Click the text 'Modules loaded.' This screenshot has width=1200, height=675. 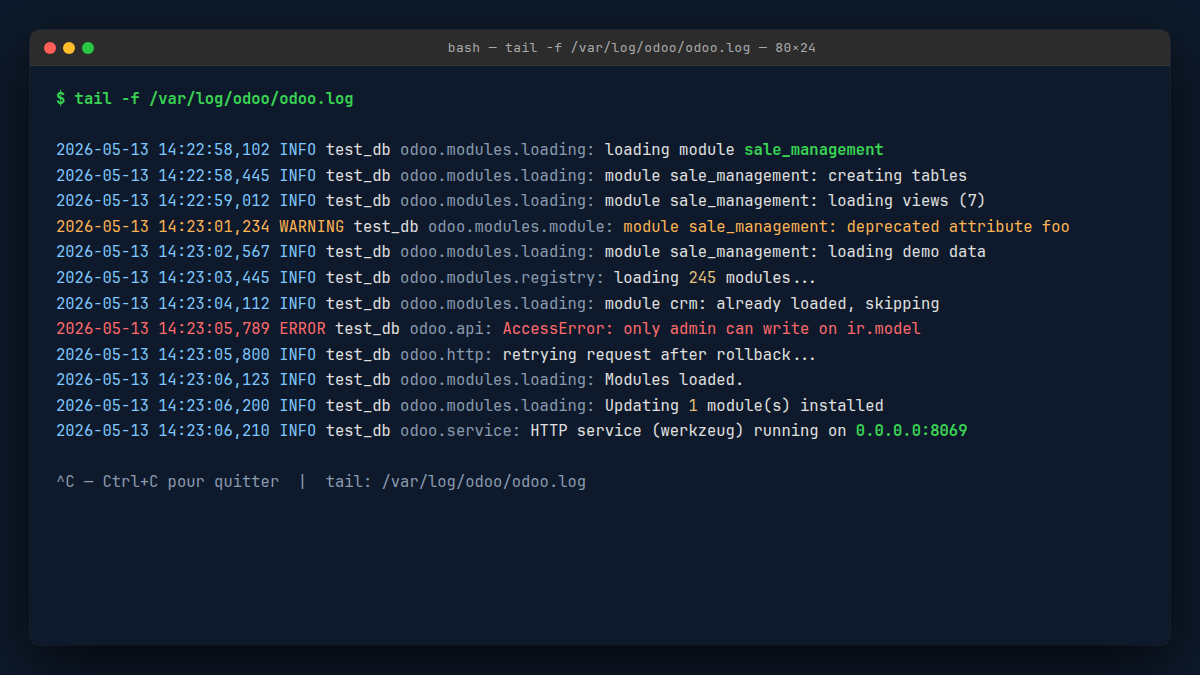coord(675,380)
